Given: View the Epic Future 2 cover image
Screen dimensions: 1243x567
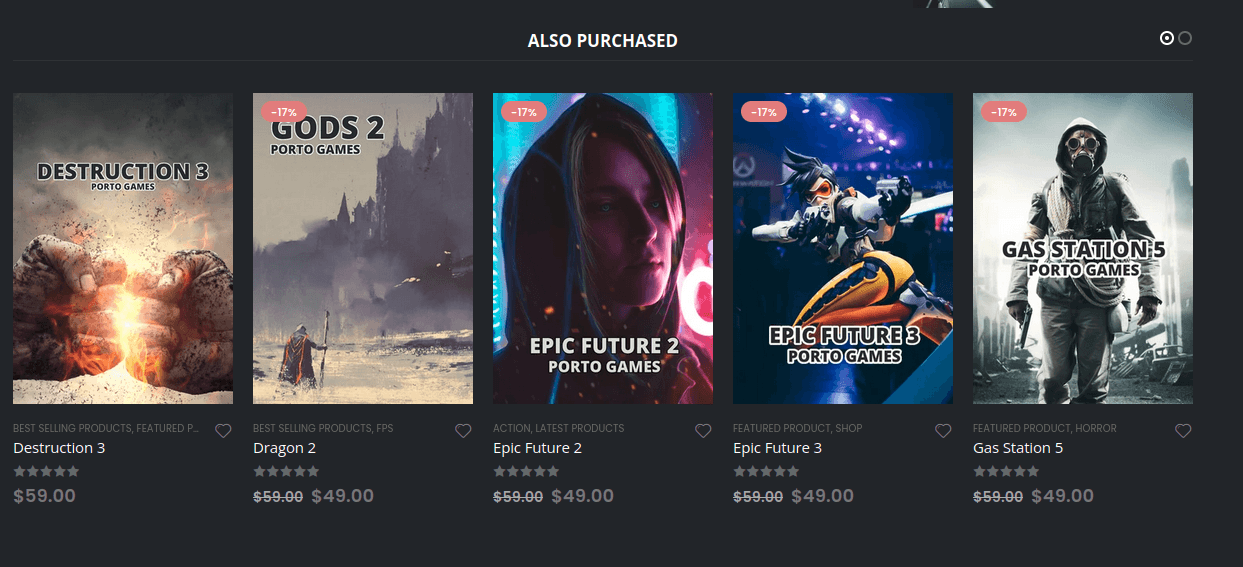Looking at the screenshot, I should (x=603, y=248).
